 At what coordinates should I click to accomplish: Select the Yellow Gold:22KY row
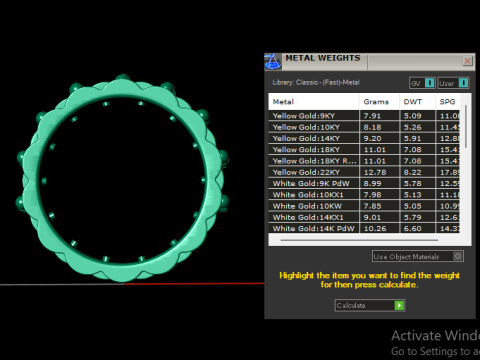pyautogui.click(x=364, y=172)
